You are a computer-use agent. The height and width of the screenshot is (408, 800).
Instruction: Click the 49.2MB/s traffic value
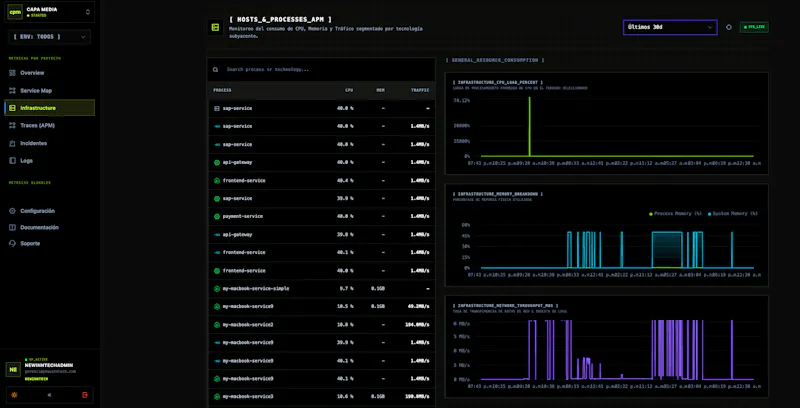(418, 307)
